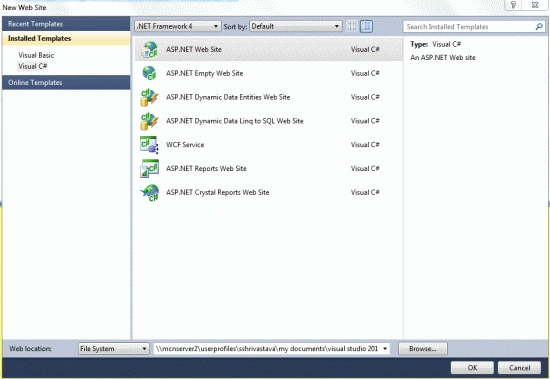
Task: Open the File System location type dropdown
Action: pos(114,348)
